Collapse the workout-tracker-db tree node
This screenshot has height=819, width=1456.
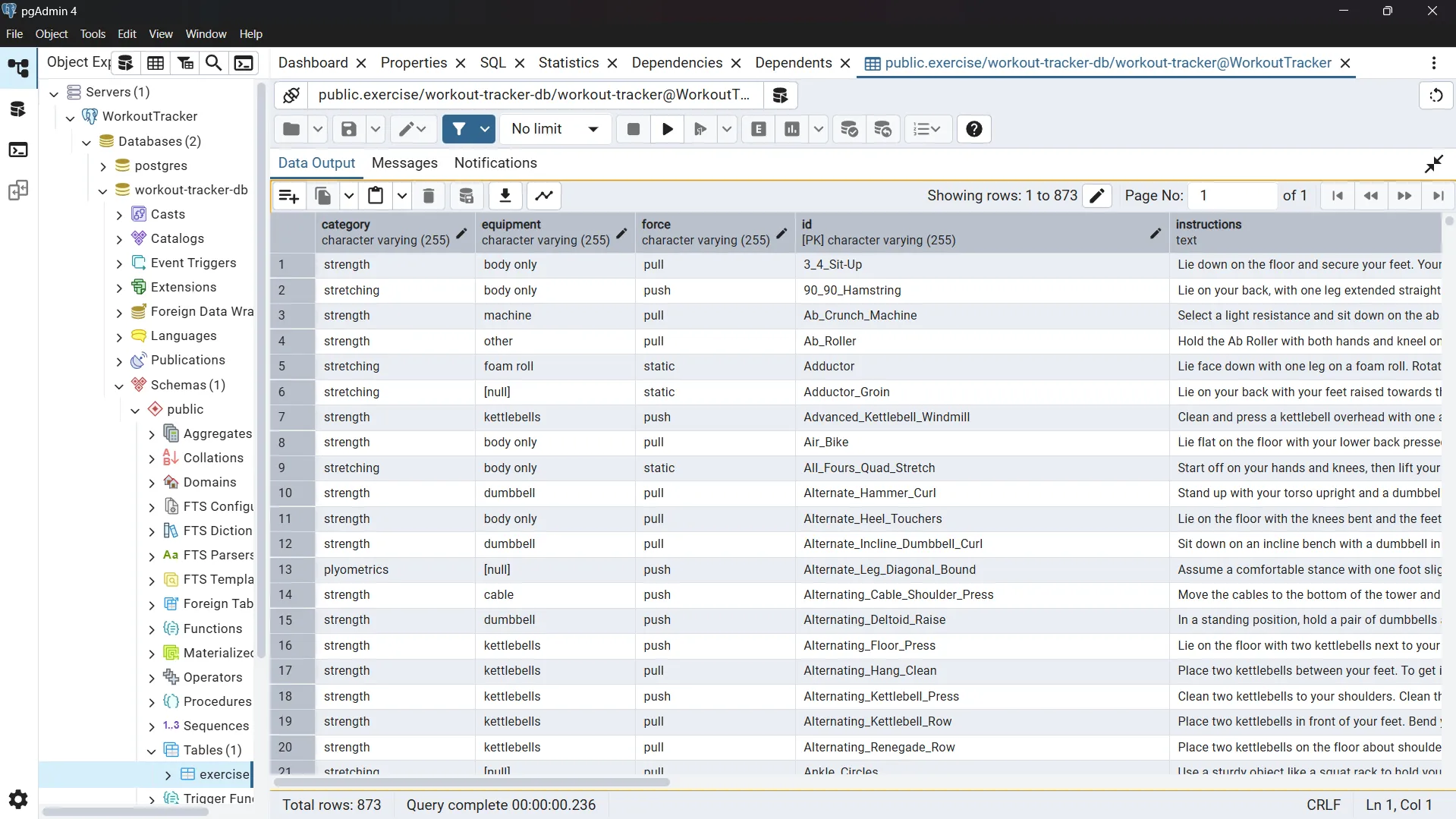102,191
